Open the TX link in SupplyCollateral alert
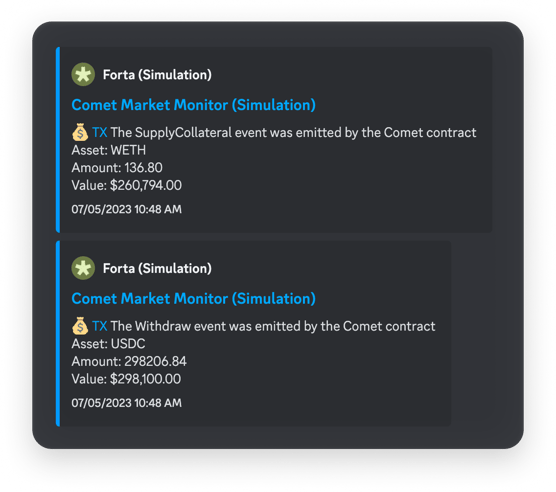This screenshot has height=492, width=556. (100, 133)
